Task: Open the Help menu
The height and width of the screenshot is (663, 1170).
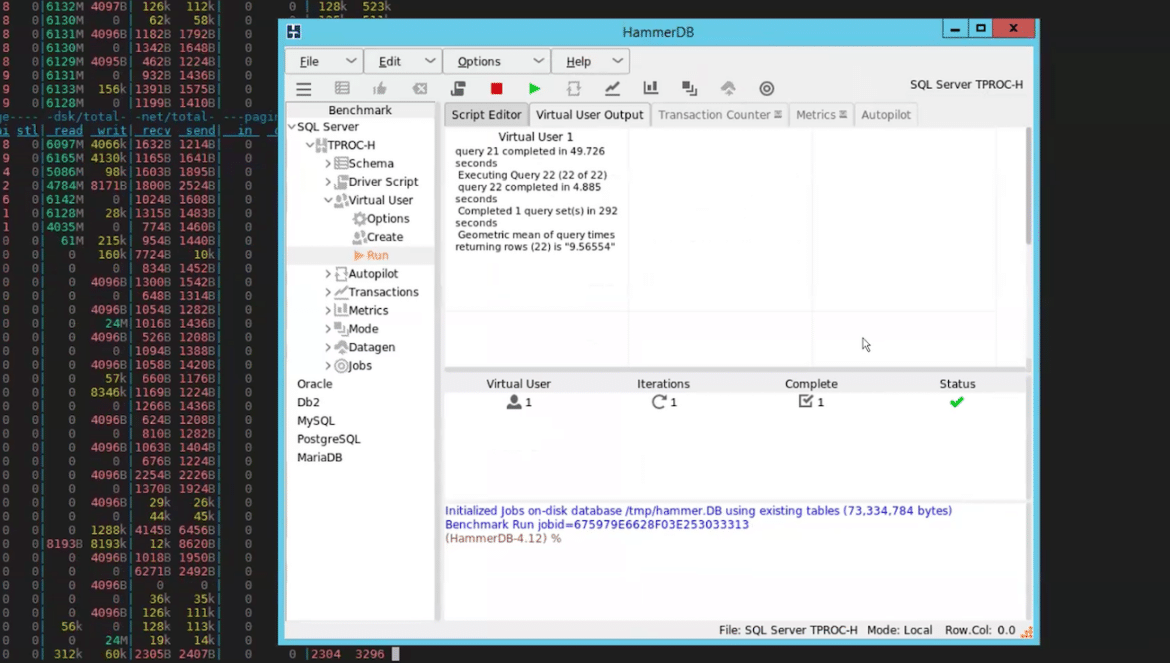Action: tap(590, 61)
